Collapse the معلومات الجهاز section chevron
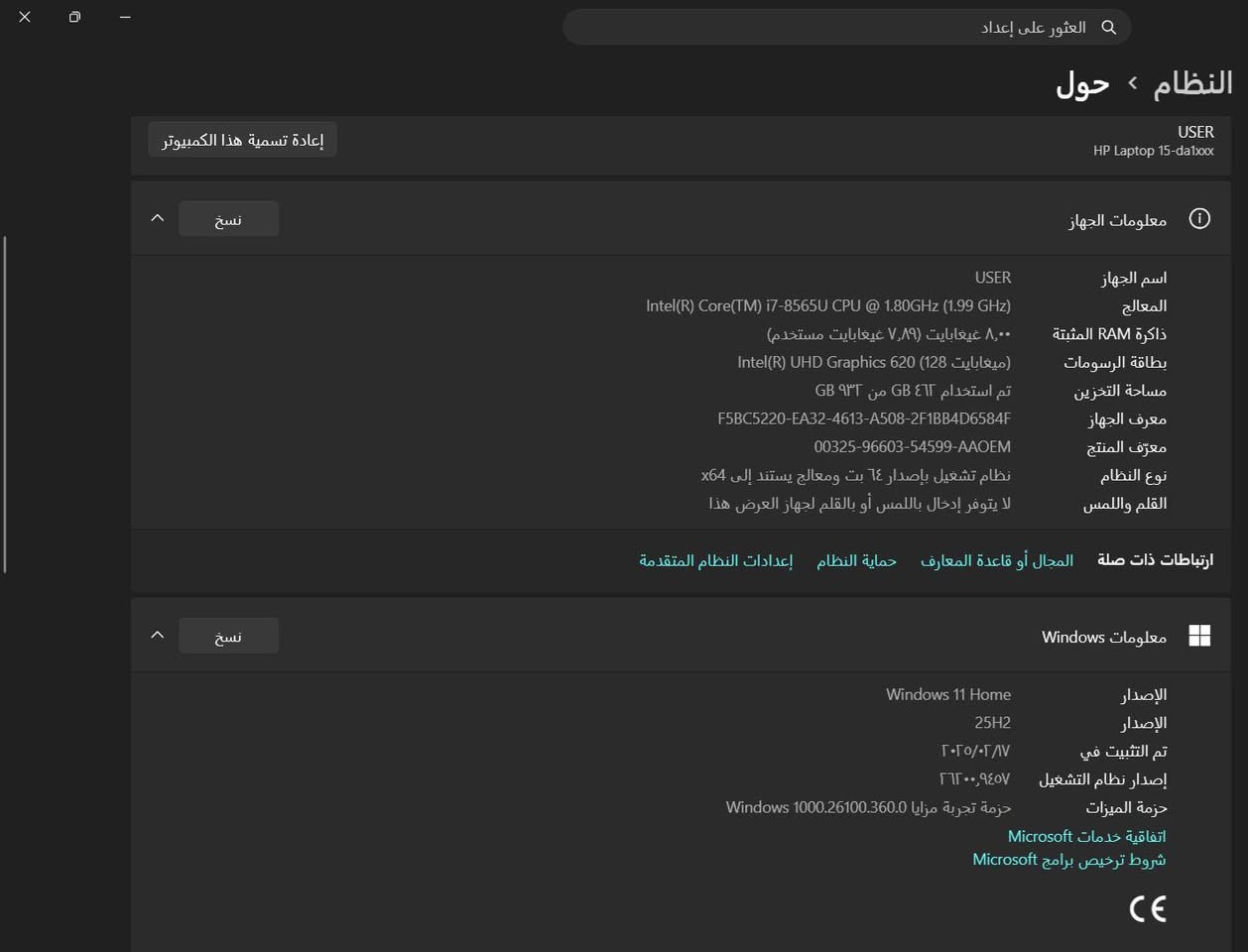1248x952 pixels. tap(157, 218)
